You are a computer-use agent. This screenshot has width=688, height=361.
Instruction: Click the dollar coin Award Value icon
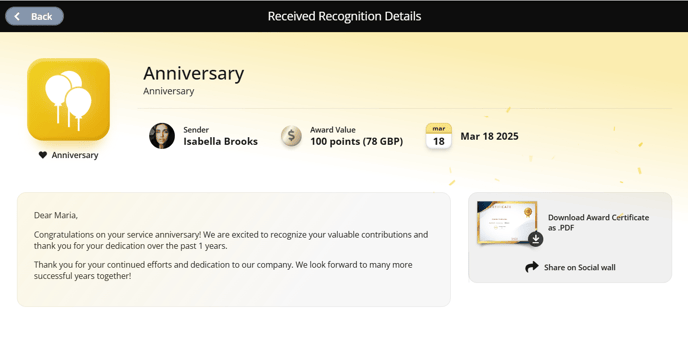click(291, 136)
